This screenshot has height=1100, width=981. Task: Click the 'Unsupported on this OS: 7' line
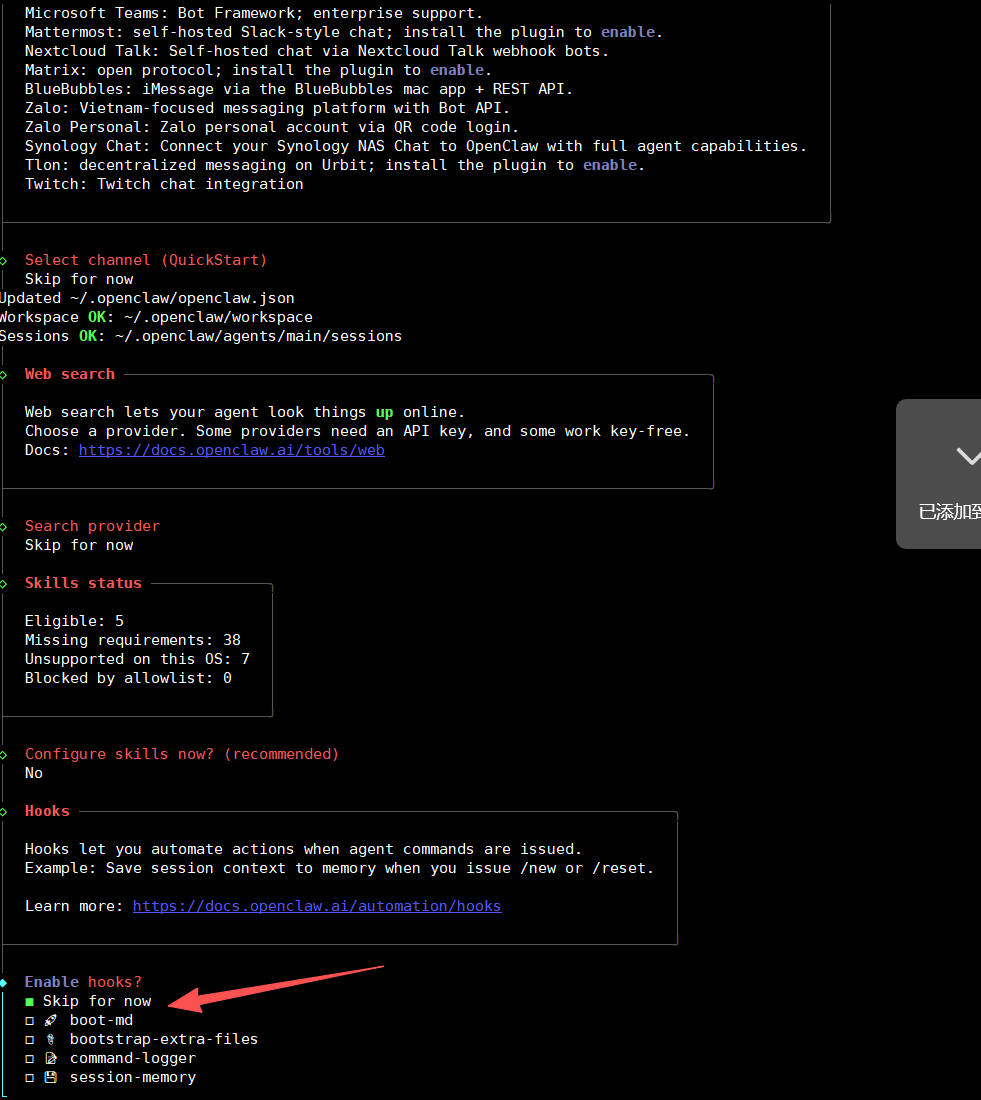137,659
